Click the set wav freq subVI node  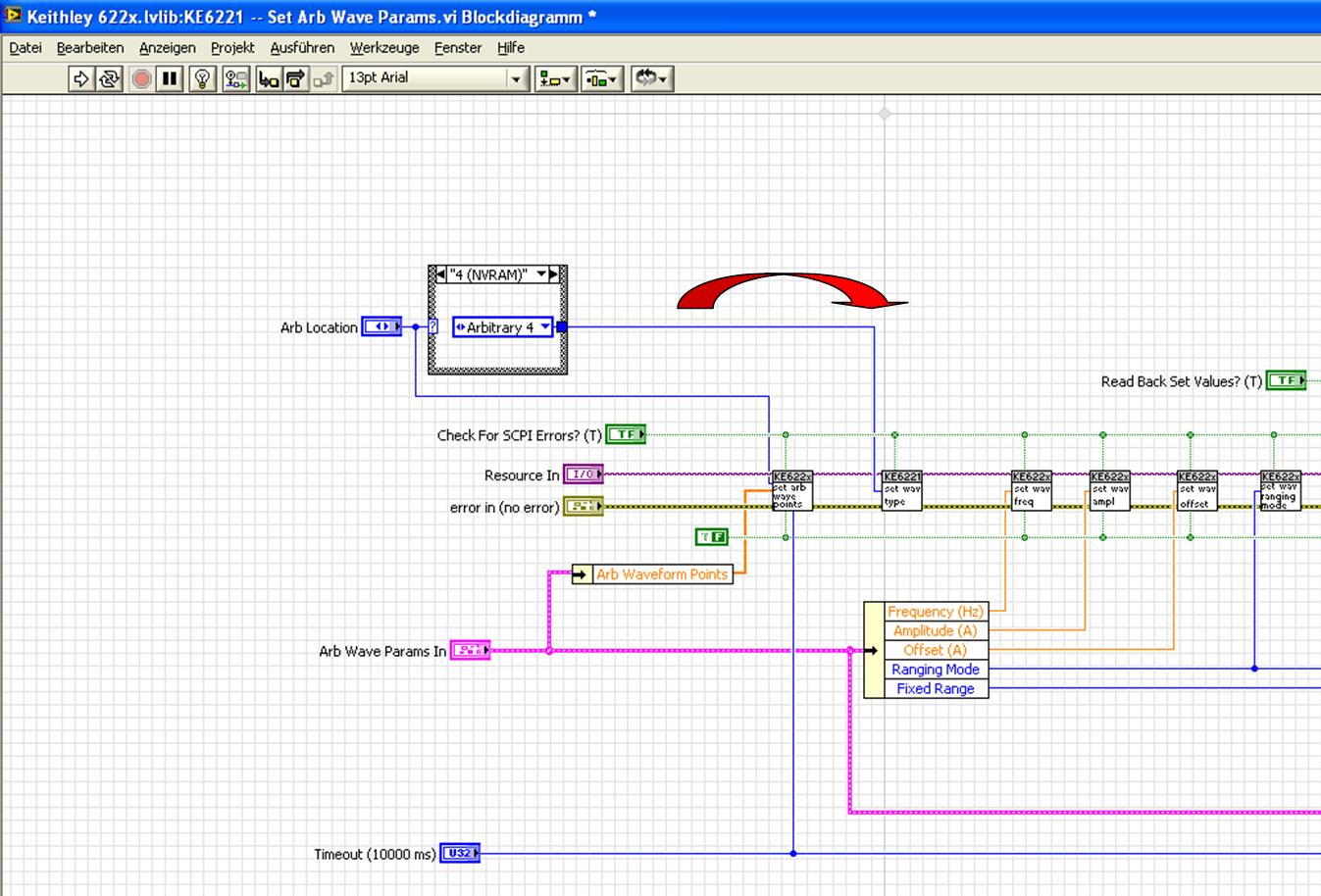[x=1031, y=491]
